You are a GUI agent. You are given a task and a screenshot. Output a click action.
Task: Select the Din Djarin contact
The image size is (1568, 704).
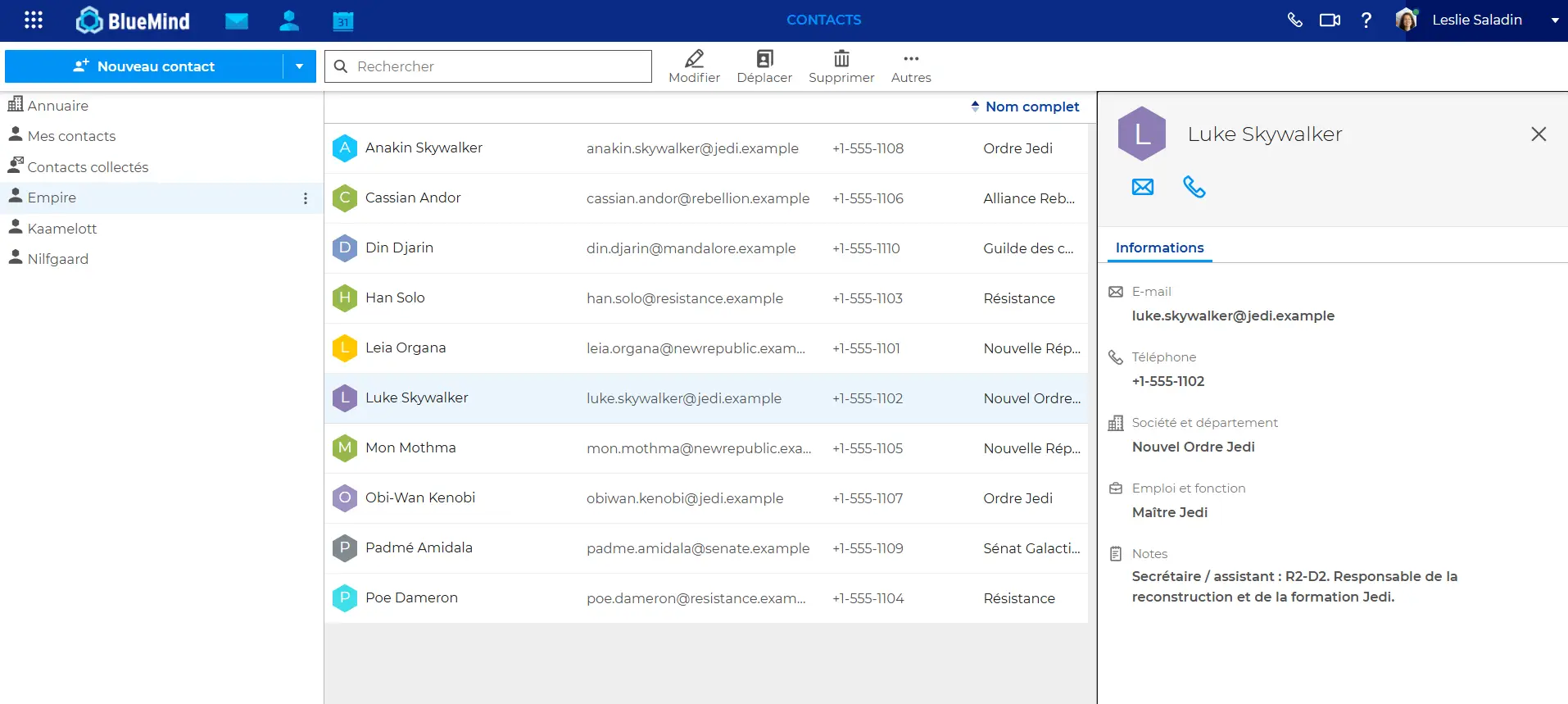706,248
